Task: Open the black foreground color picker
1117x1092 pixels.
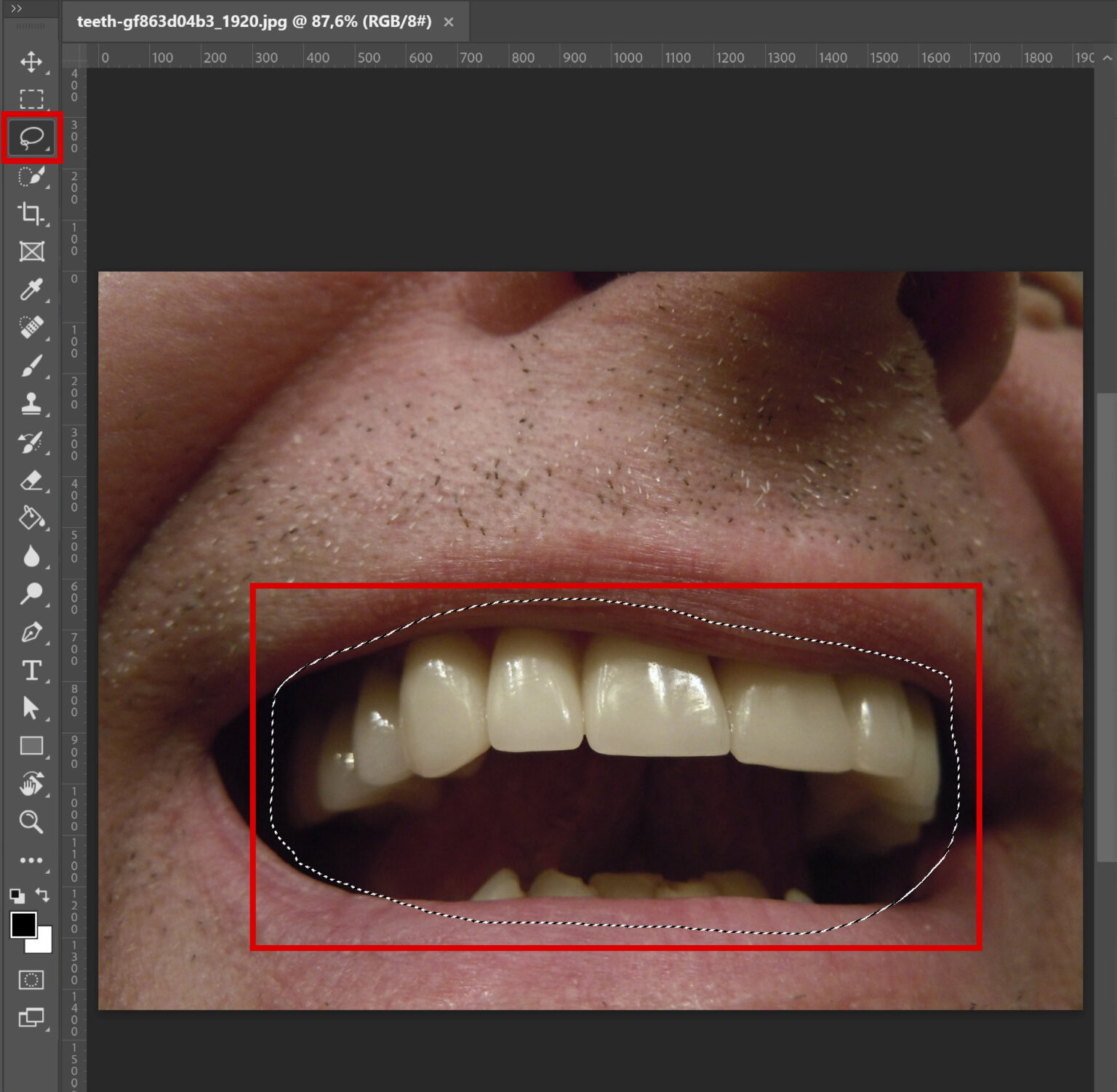Action: click(23, 926)
